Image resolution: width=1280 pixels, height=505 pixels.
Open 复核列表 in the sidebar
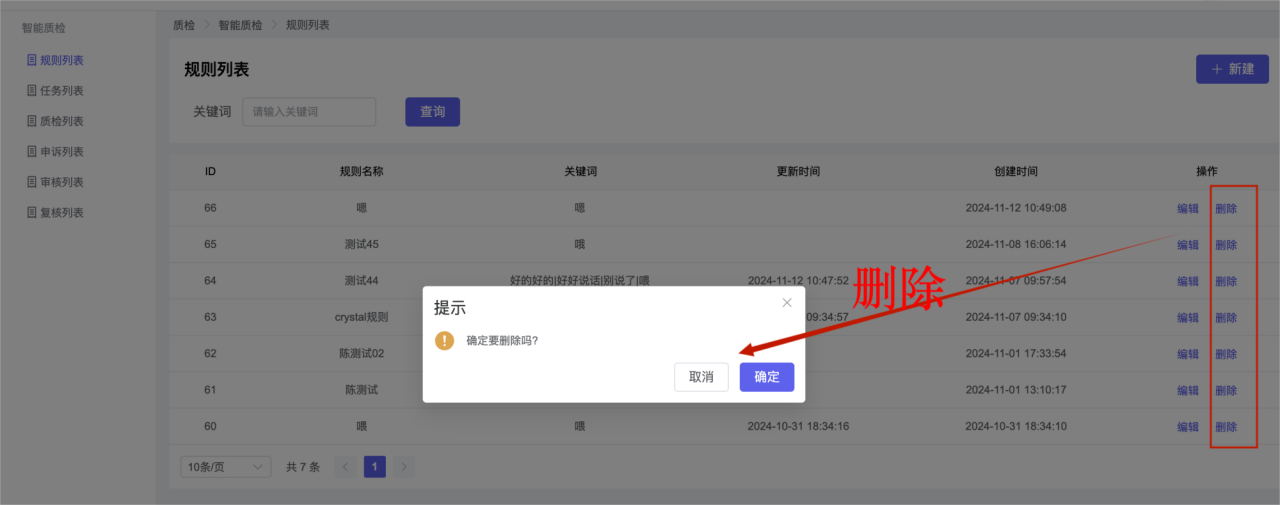tap(61, 213)
